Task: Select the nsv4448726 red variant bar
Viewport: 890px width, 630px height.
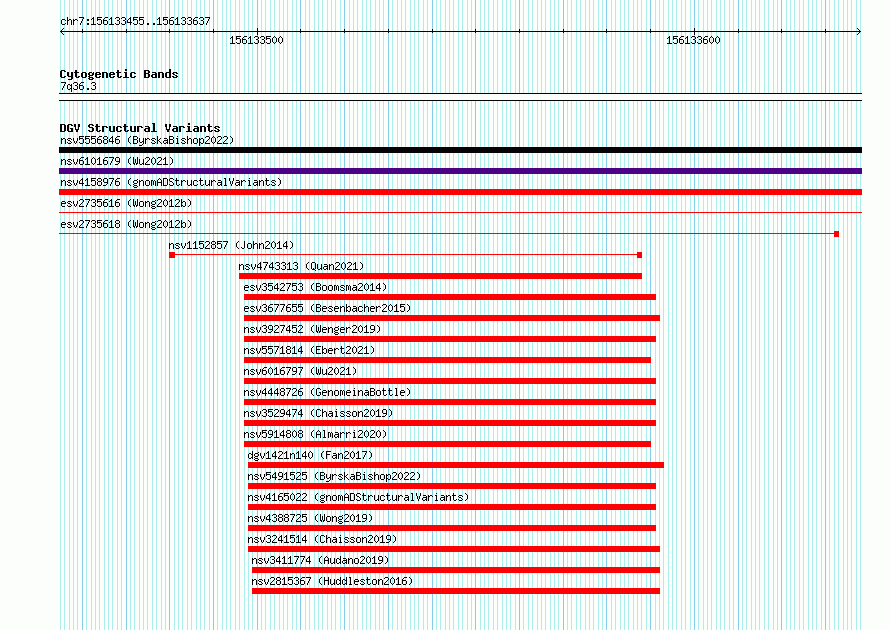Action: pos(450,402)
